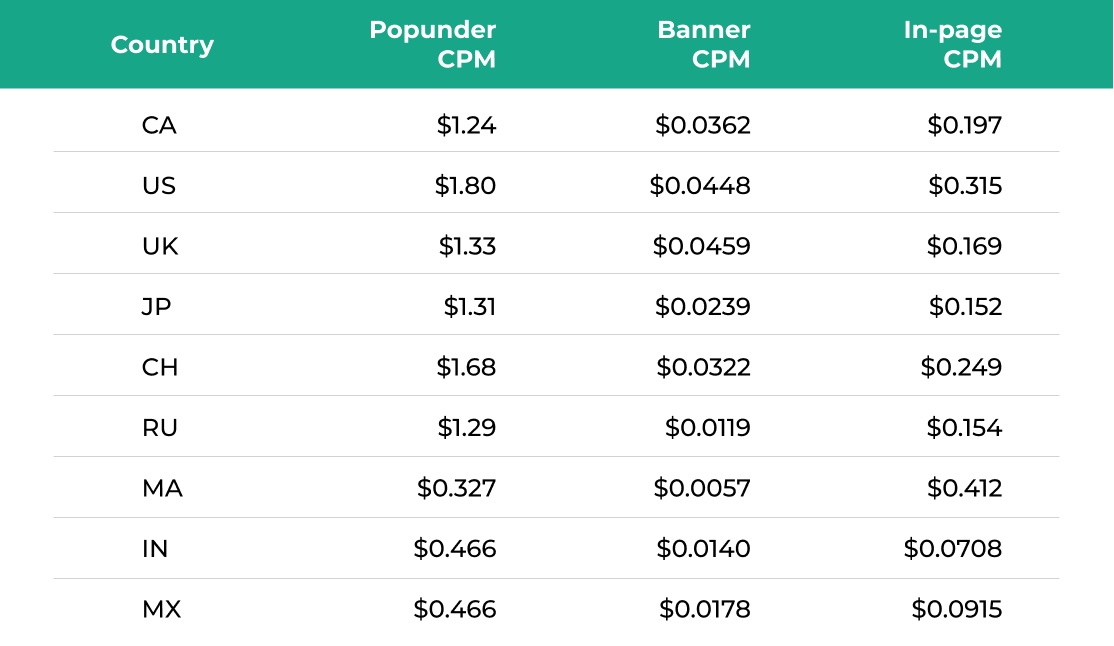
Task: Select the JP country cell
Action: [156, 307]
